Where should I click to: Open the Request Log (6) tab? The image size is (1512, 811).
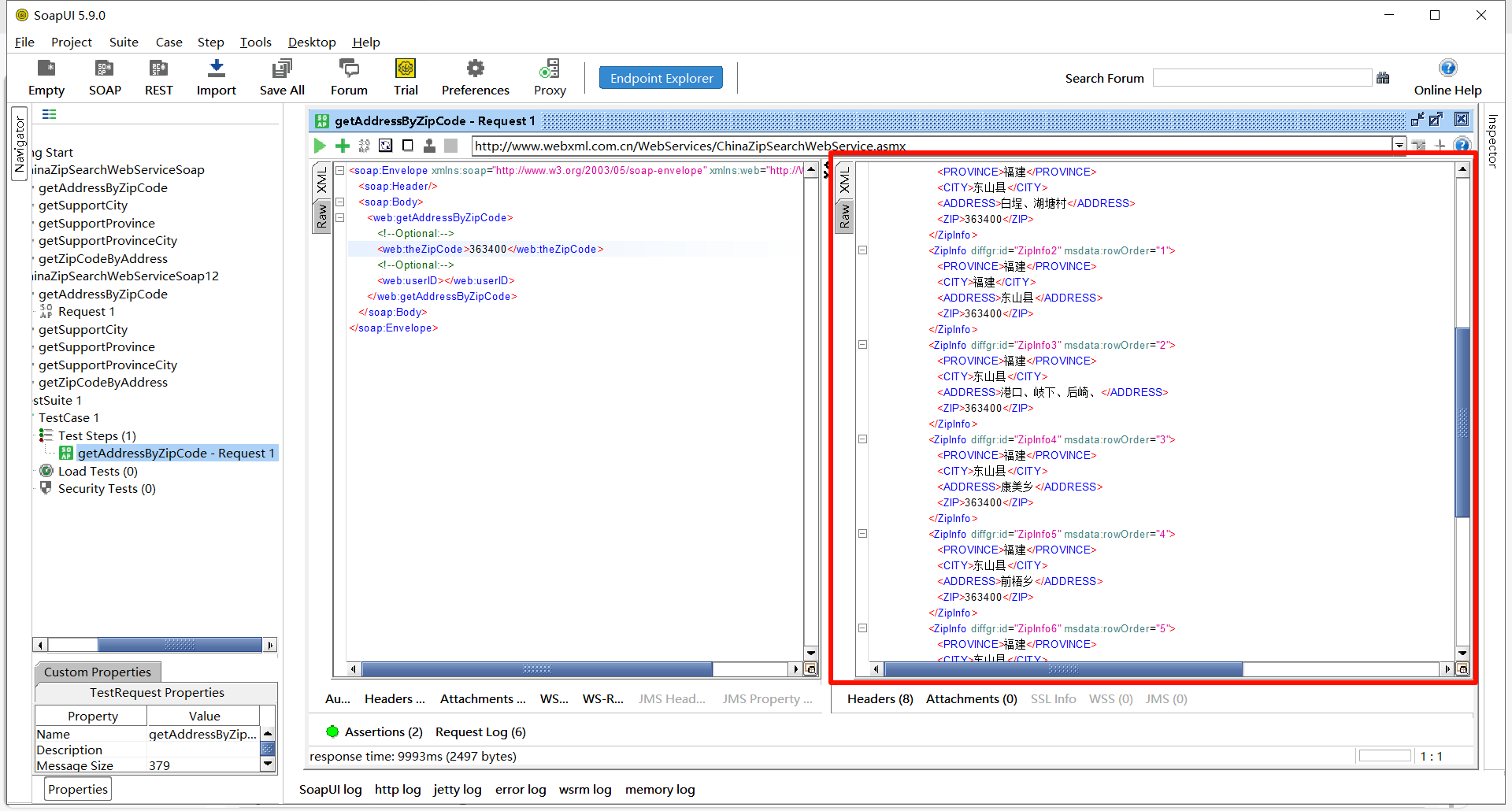tap(480, 731)
